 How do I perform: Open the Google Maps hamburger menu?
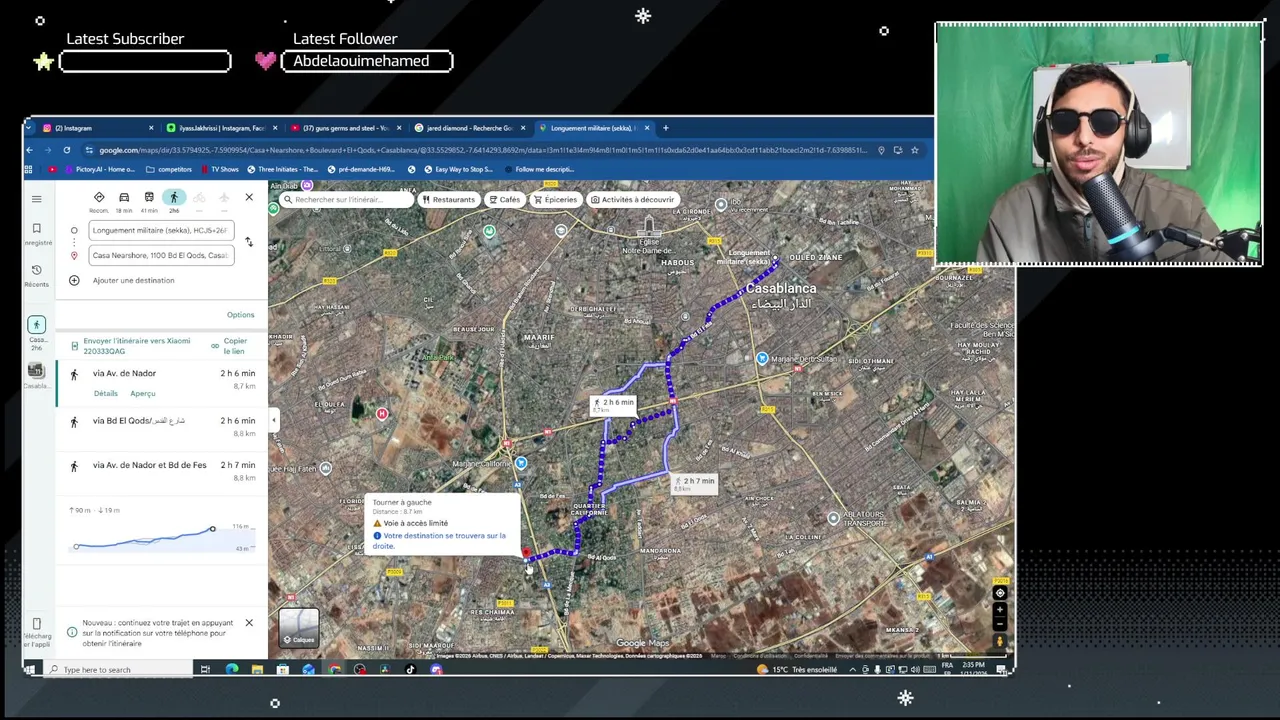[37, 199]
